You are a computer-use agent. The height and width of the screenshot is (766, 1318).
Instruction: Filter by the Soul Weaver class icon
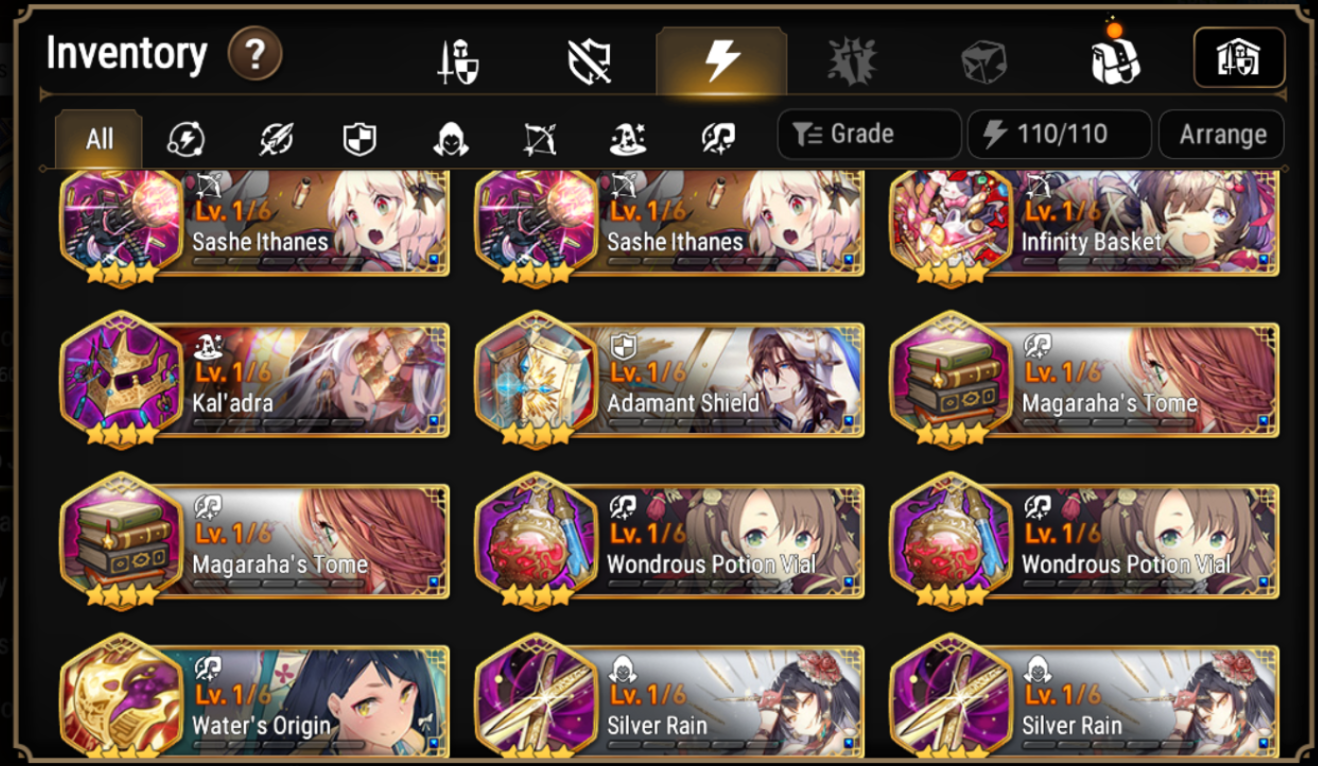click(719, 139)
